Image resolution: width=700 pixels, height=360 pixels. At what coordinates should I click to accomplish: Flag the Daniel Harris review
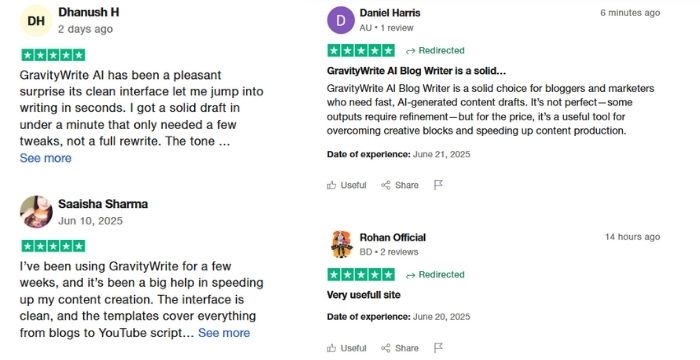click(438, 185)
